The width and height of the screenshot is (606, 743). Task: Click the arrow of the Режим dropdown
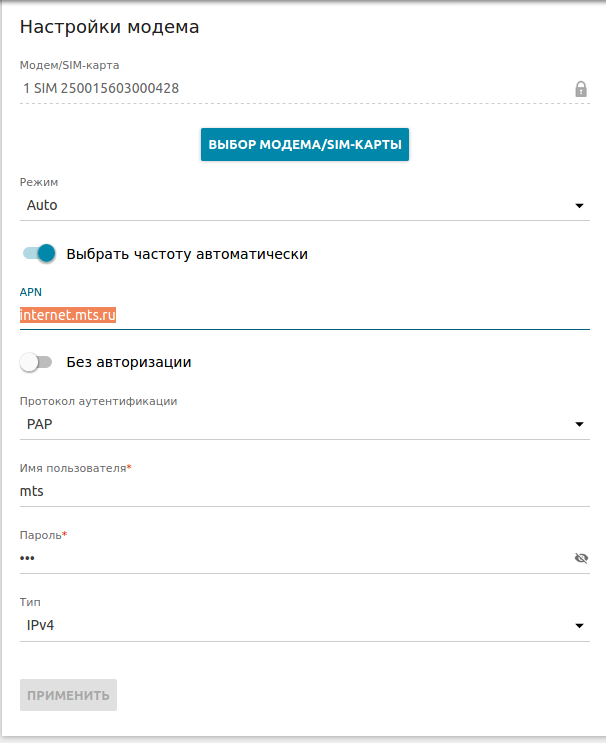coord(579,206)
